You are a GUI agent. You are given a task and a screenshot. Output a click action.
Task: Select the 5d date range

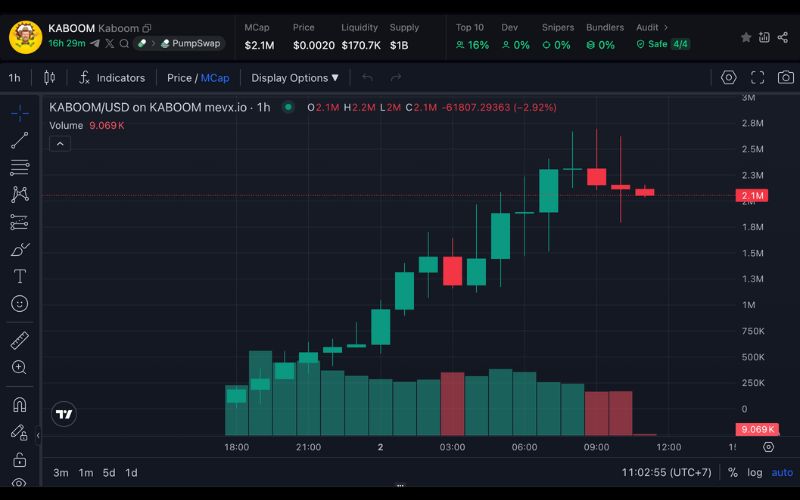coord(109,473)
